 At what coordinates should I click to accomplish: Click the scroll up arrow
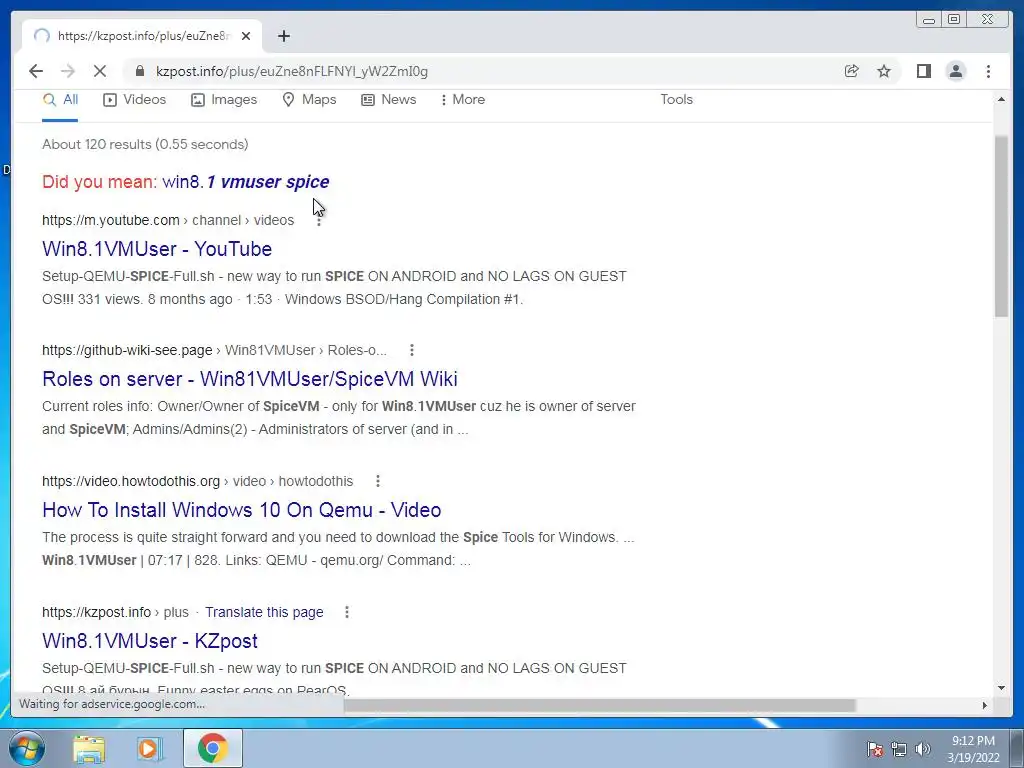point(1001,99)
